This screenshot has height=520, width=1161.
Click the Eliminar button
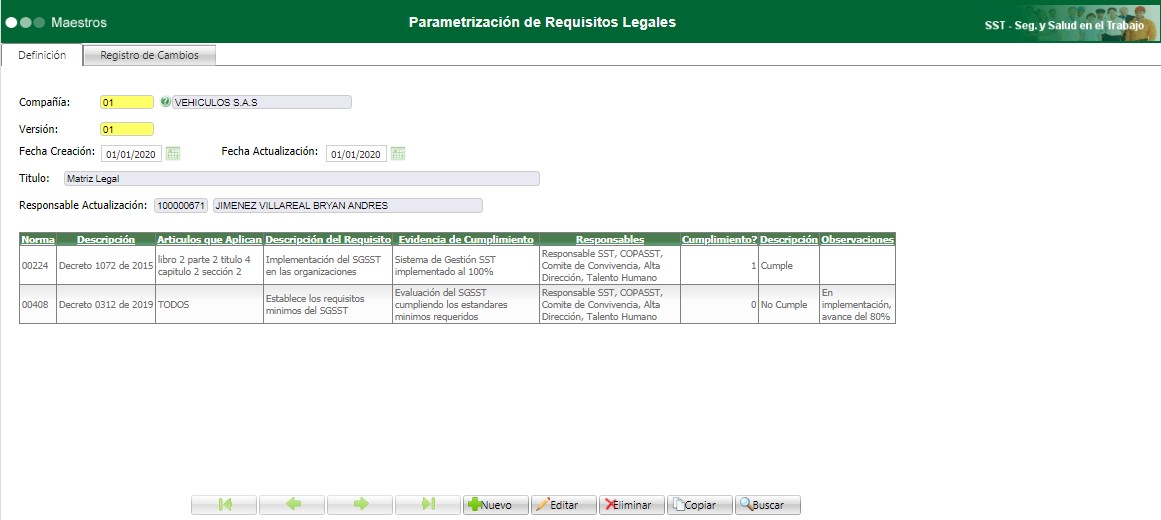[x=632, y=504]
